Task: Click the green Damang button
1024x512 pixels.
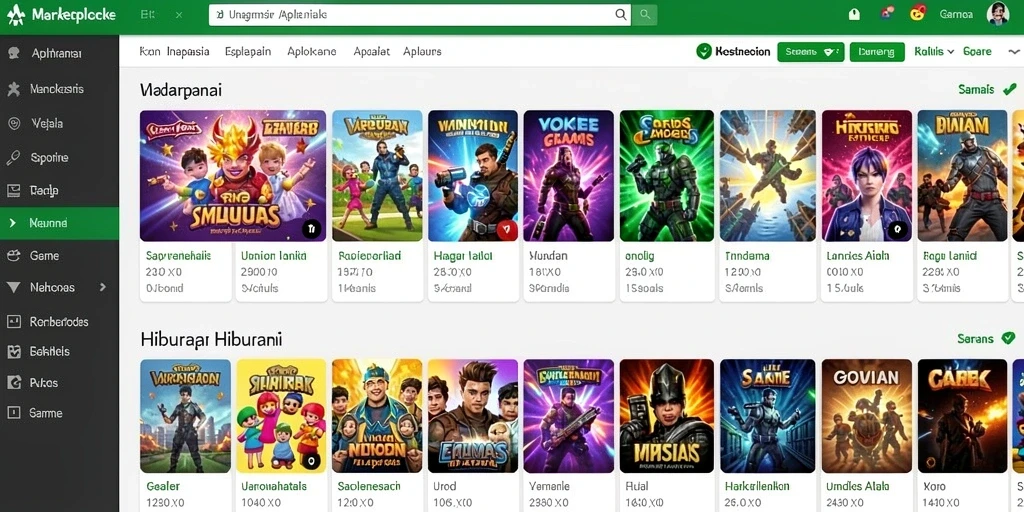Action: pyautogui.click(x=876, y=52)
